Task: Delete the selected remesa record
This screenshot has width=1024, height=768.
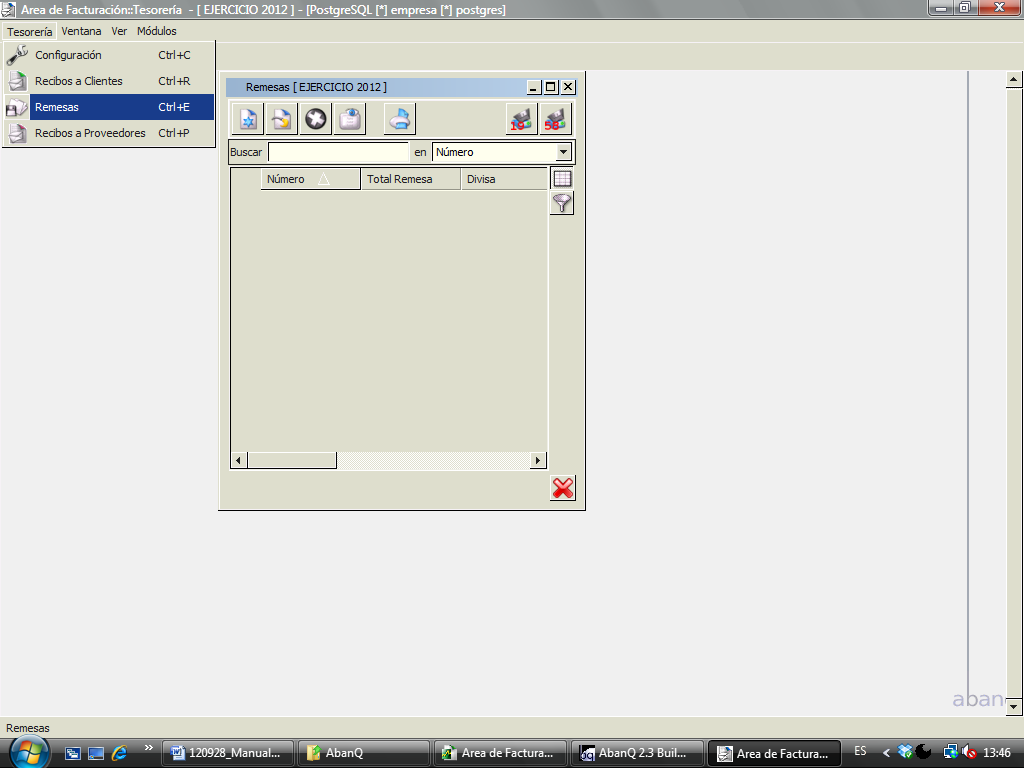Action: (316, 119)
